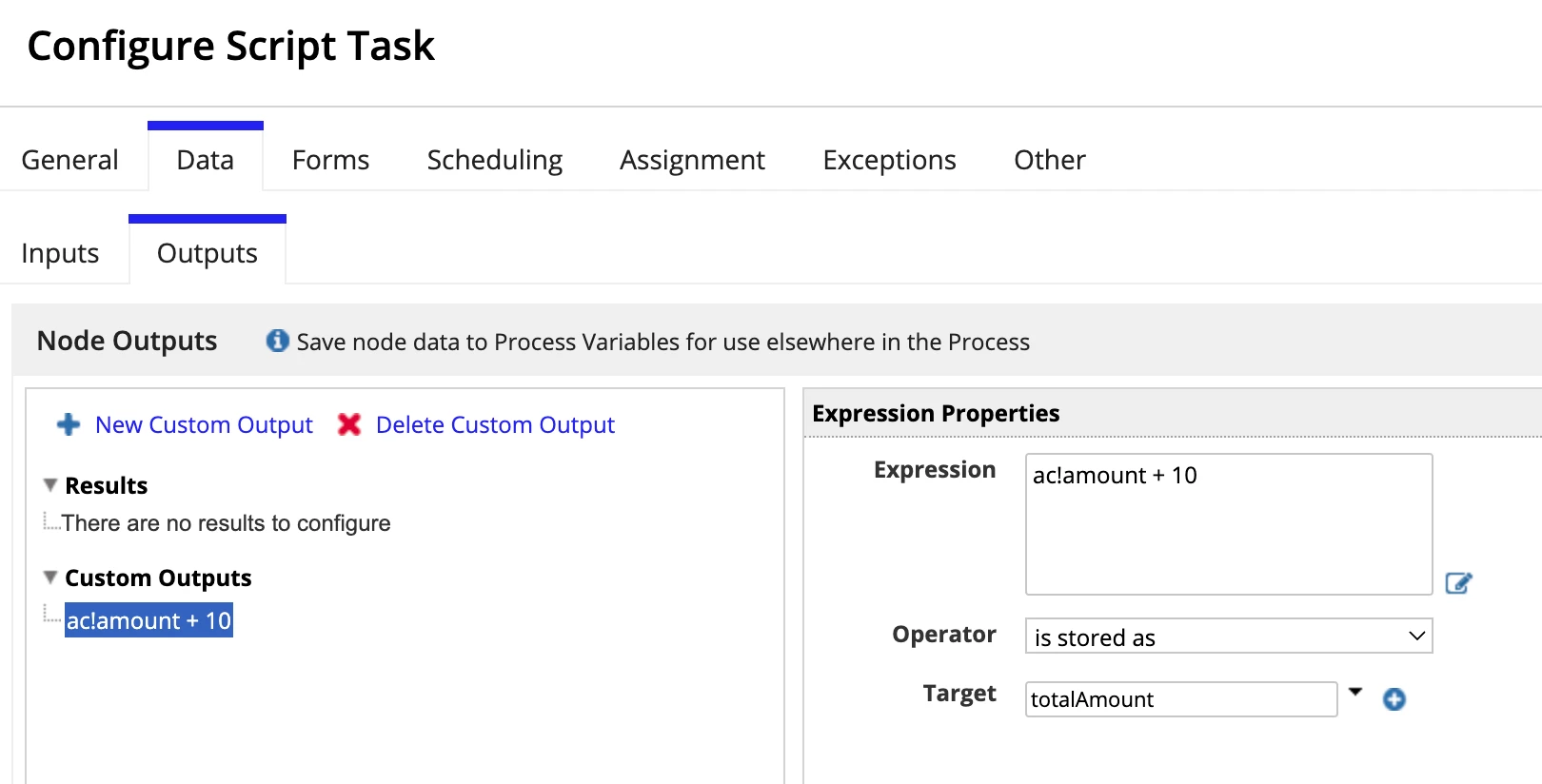Open the Scheduling tab
The width and height of the screenshot is (1542, 784).
[495, 160]
